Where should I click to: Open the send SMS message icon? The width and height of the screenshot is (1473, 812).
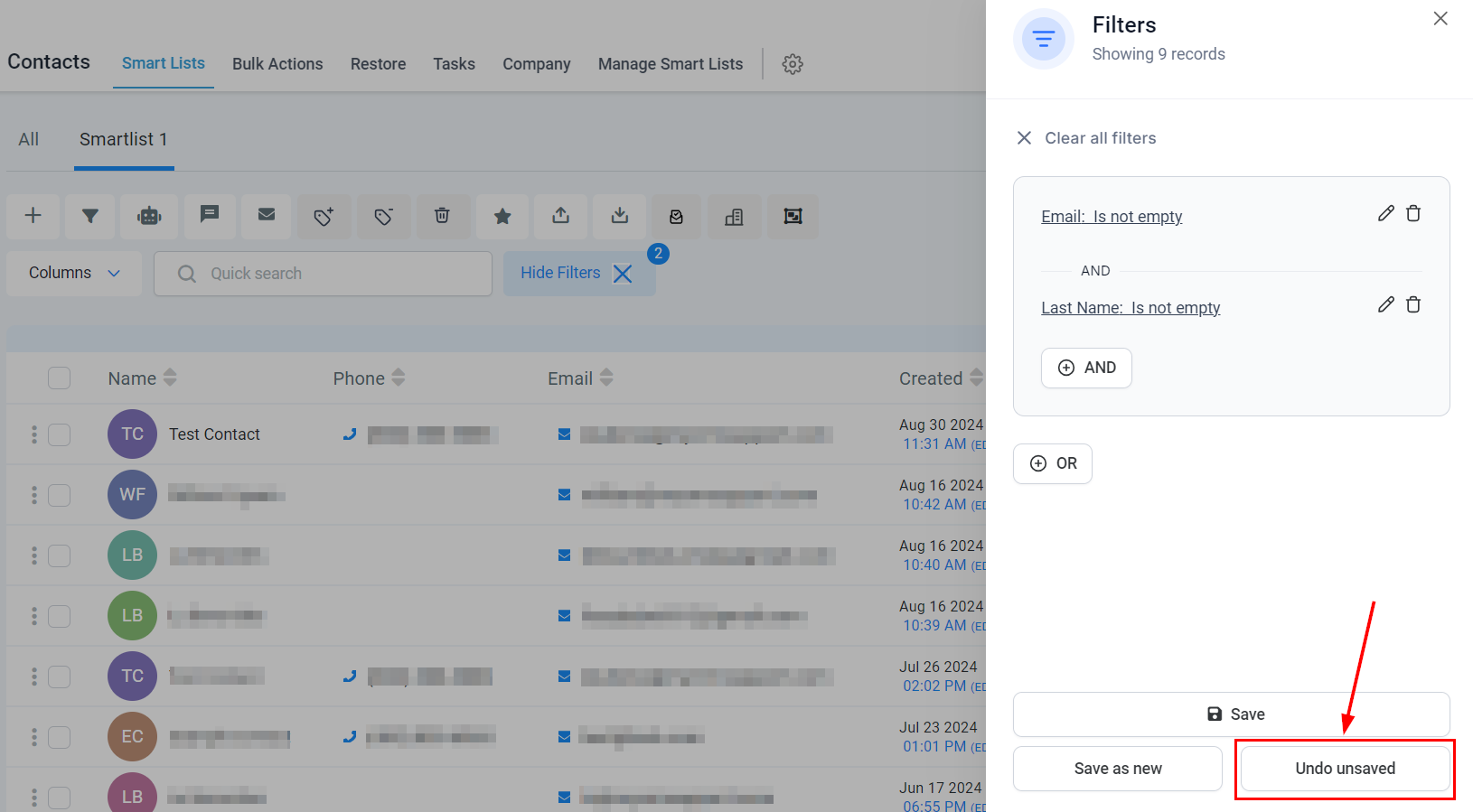[210, 216]
